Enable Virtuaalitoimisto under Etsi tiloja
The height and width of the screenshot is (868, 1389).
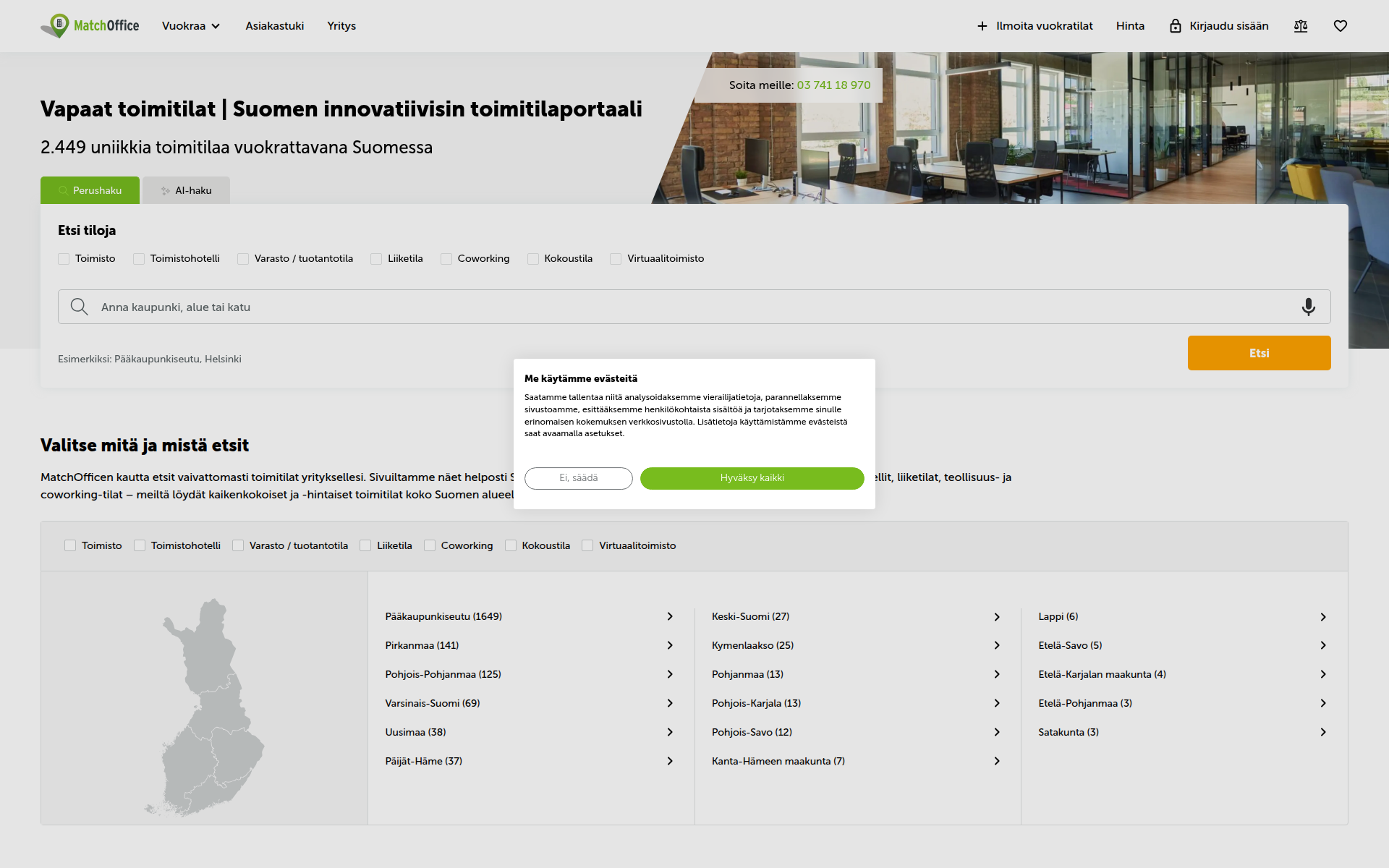[616, 259]
